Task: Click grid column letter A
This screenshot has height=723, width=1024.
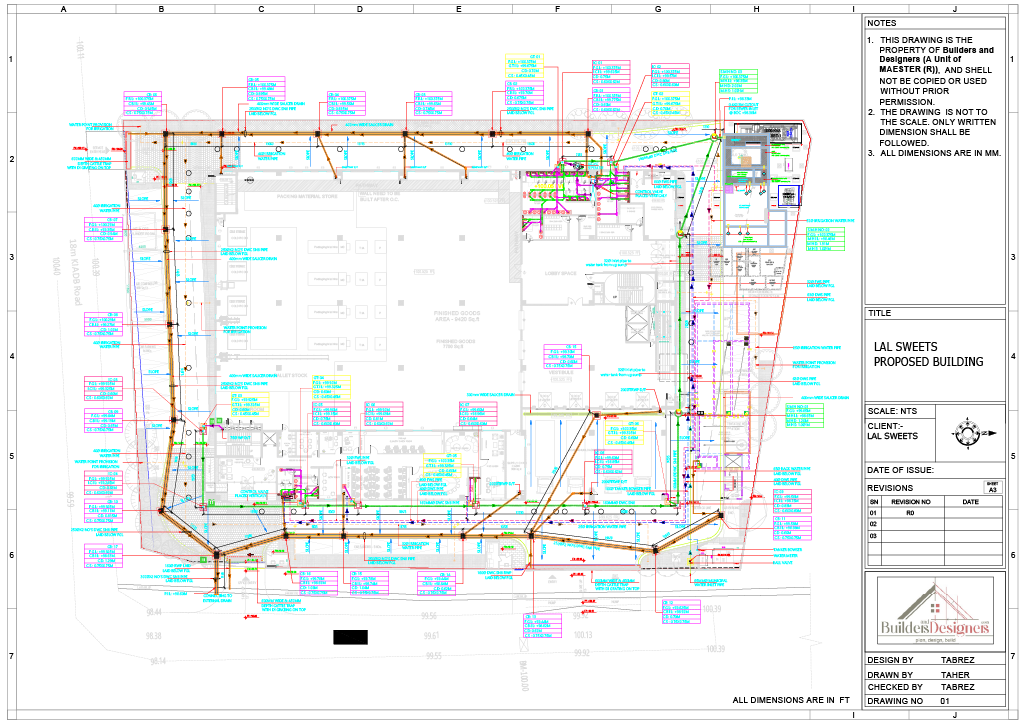Action: click(63, 9)
